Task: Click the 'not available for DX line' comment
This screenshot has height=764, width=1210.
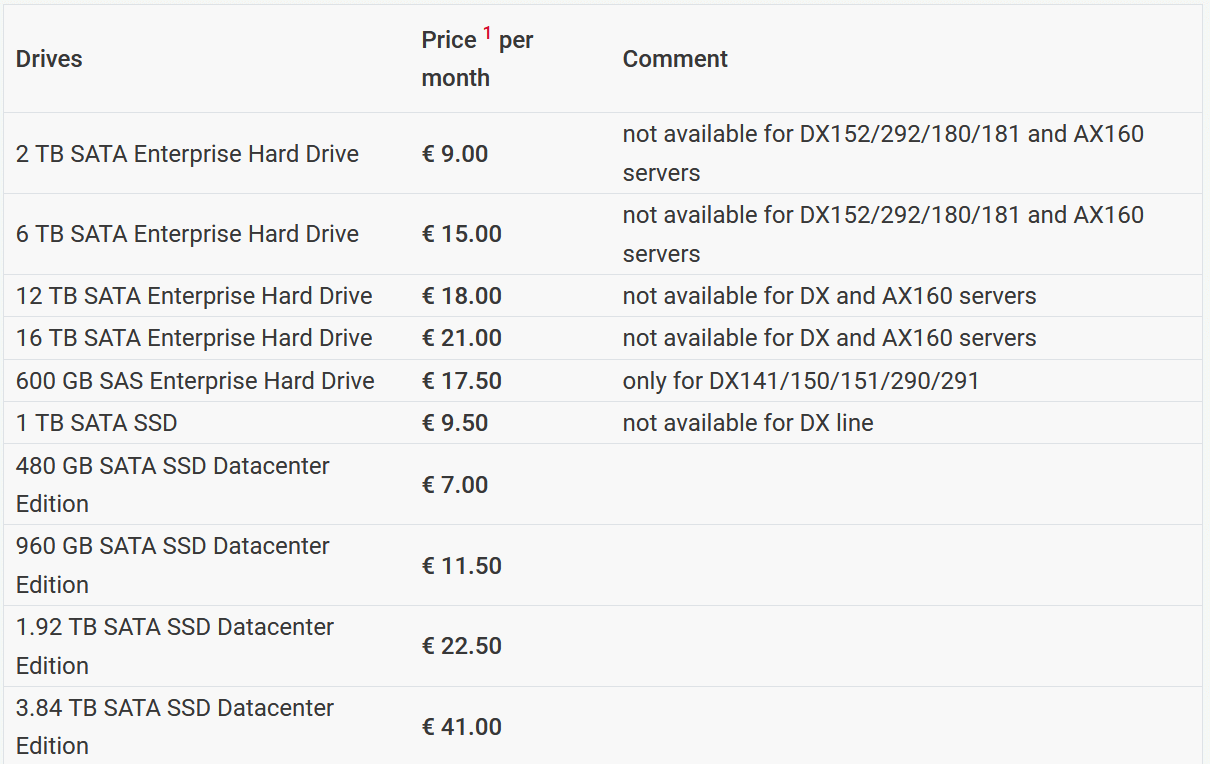Action: point(748,423)
